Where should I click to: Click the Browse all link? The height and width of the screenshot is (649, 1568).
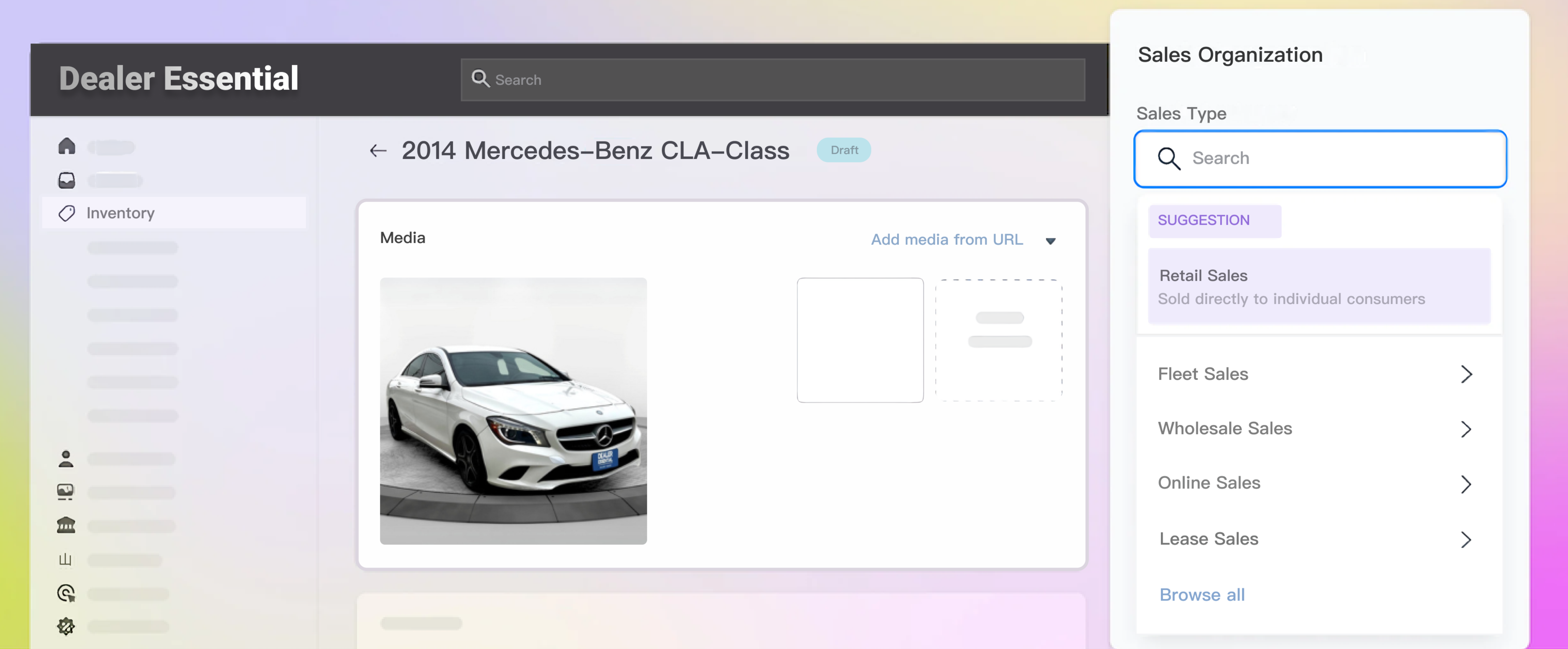[x=1202, y=594]
